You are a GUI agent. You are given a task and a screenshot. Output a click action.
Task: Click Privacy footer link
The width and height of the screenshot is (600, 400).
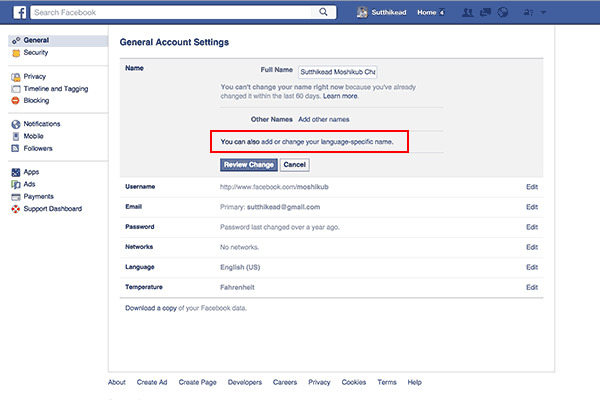tap(319, 382)
